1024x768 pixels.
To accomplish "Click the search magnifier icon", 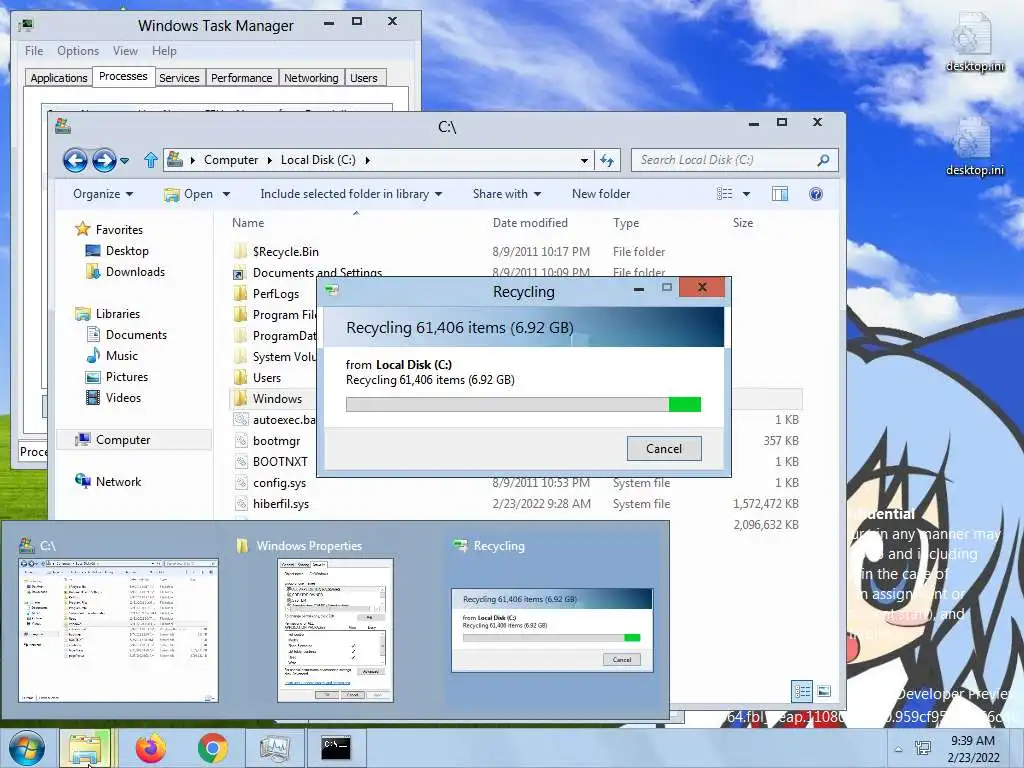I will (x=824, y=160).
